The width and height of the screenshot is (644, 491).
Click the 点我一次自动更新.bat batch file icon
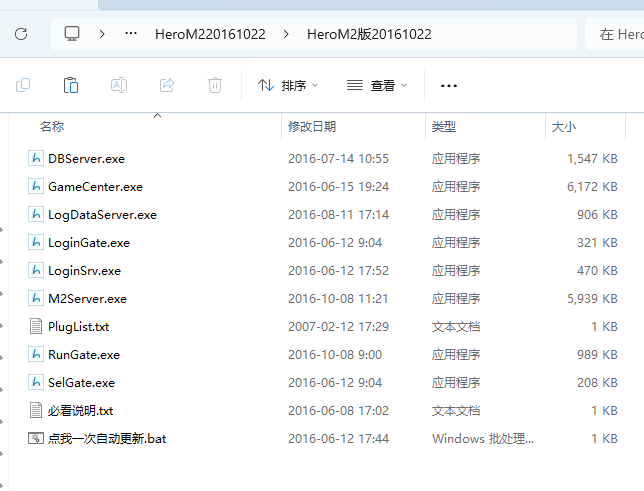point(36,438)
